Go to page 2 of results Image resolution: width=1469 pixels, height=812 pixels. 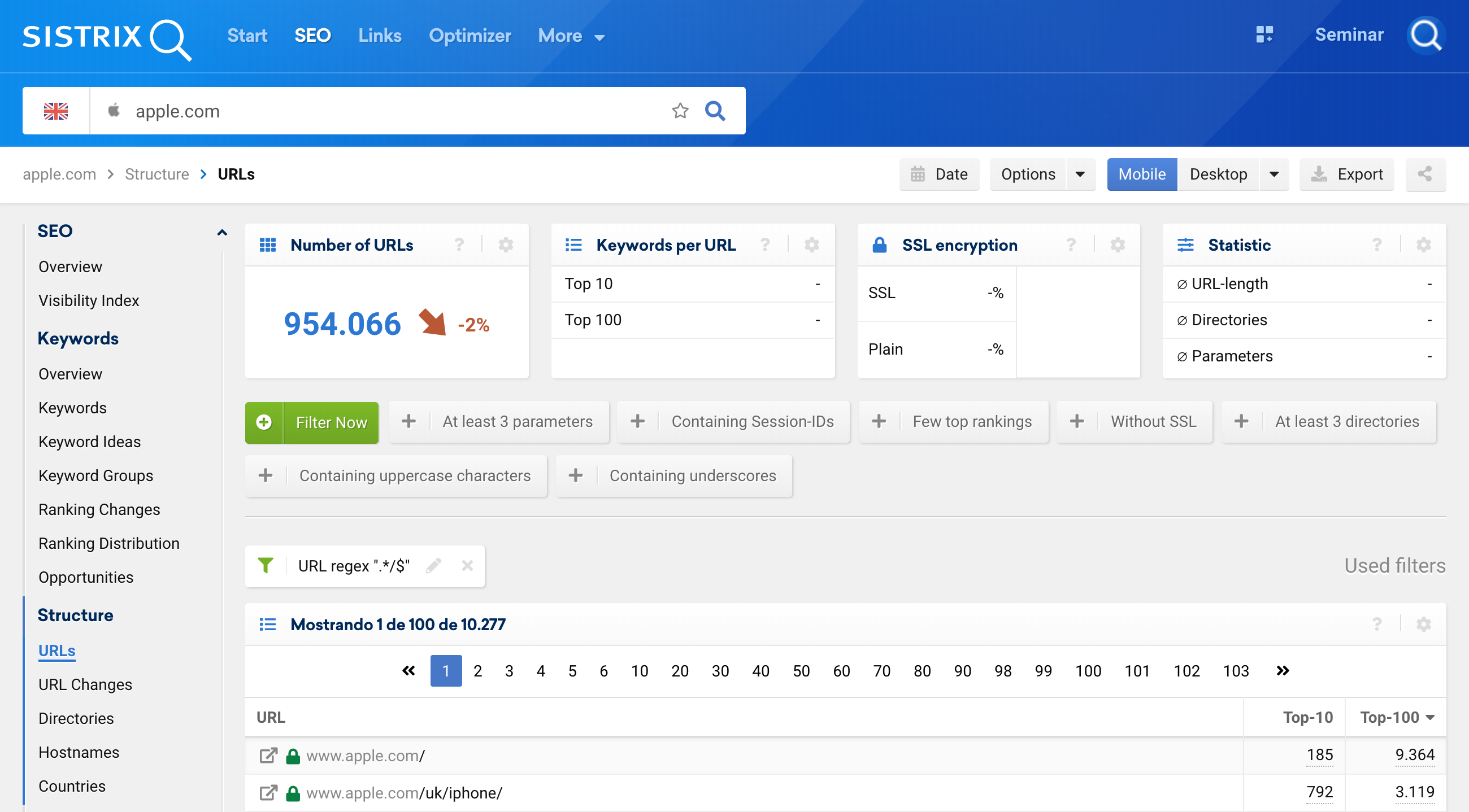477,671
